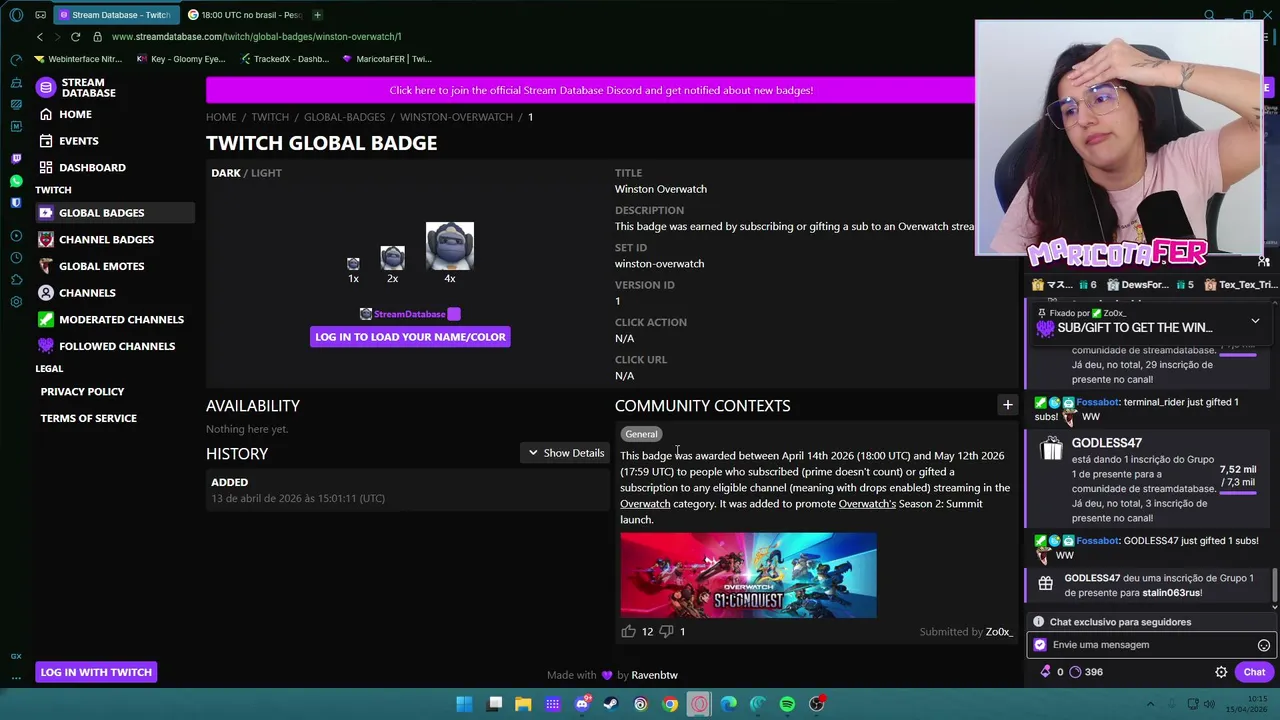
Task: Click the purple Chat send button
Action: click(x=1254, y=672)
